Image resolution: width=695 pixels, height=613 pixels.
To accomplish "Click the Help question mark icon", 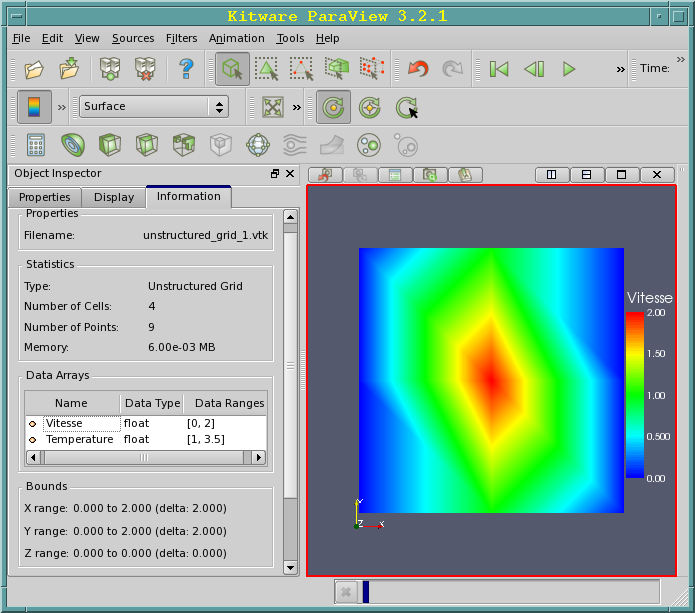I will tap(186, 69).
